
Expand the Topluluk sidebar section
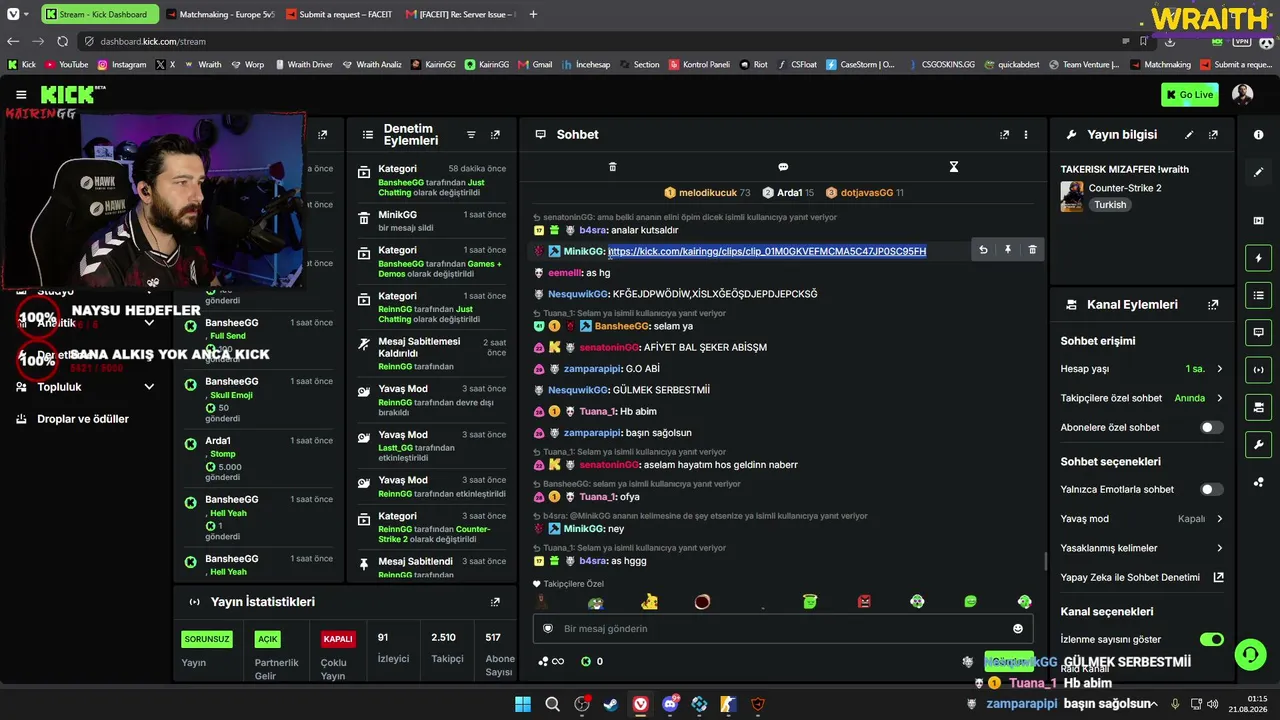point(149,387)
